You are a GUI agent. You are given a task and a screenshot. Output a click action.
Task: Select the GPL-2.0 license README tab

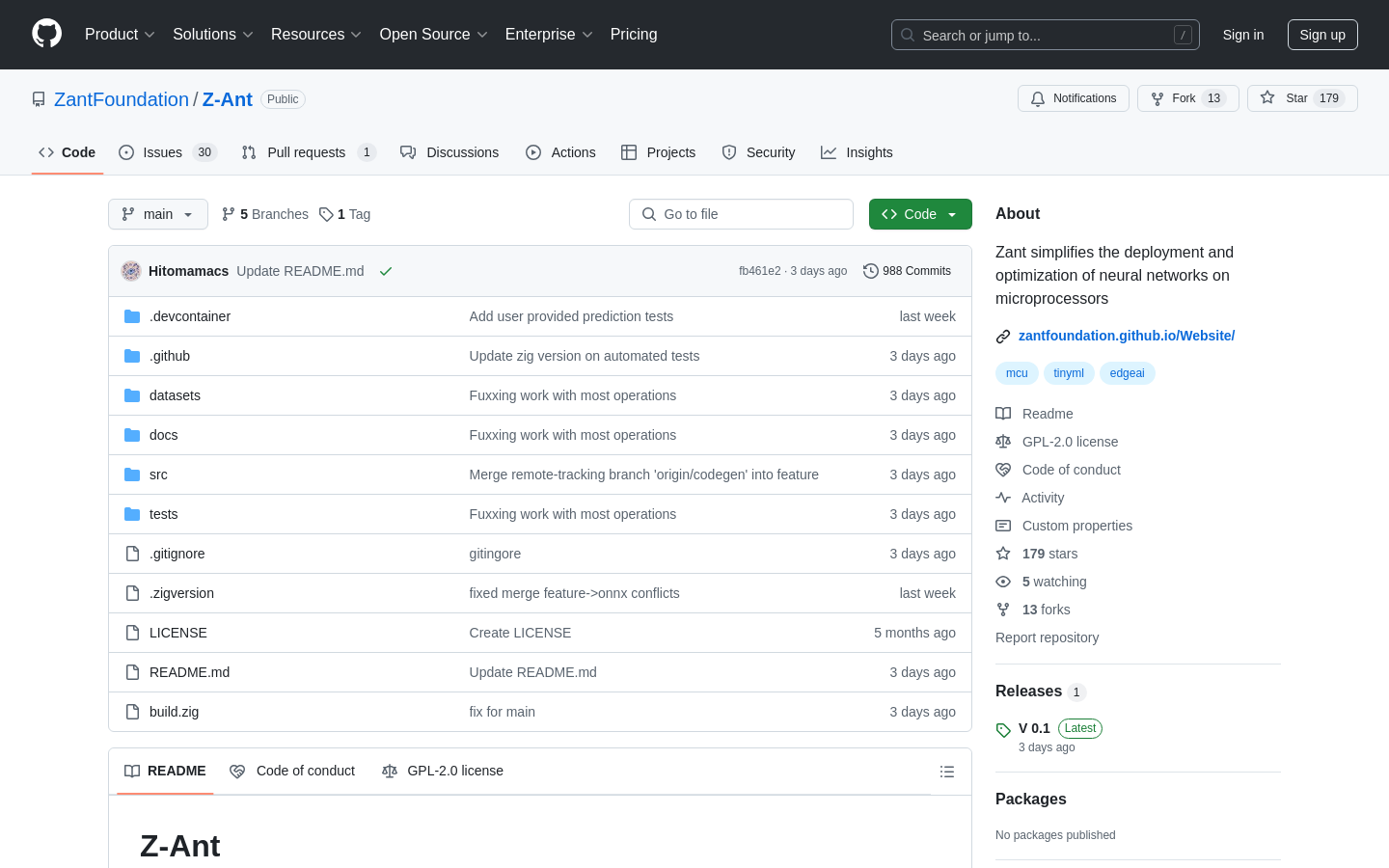pos(443,772)
